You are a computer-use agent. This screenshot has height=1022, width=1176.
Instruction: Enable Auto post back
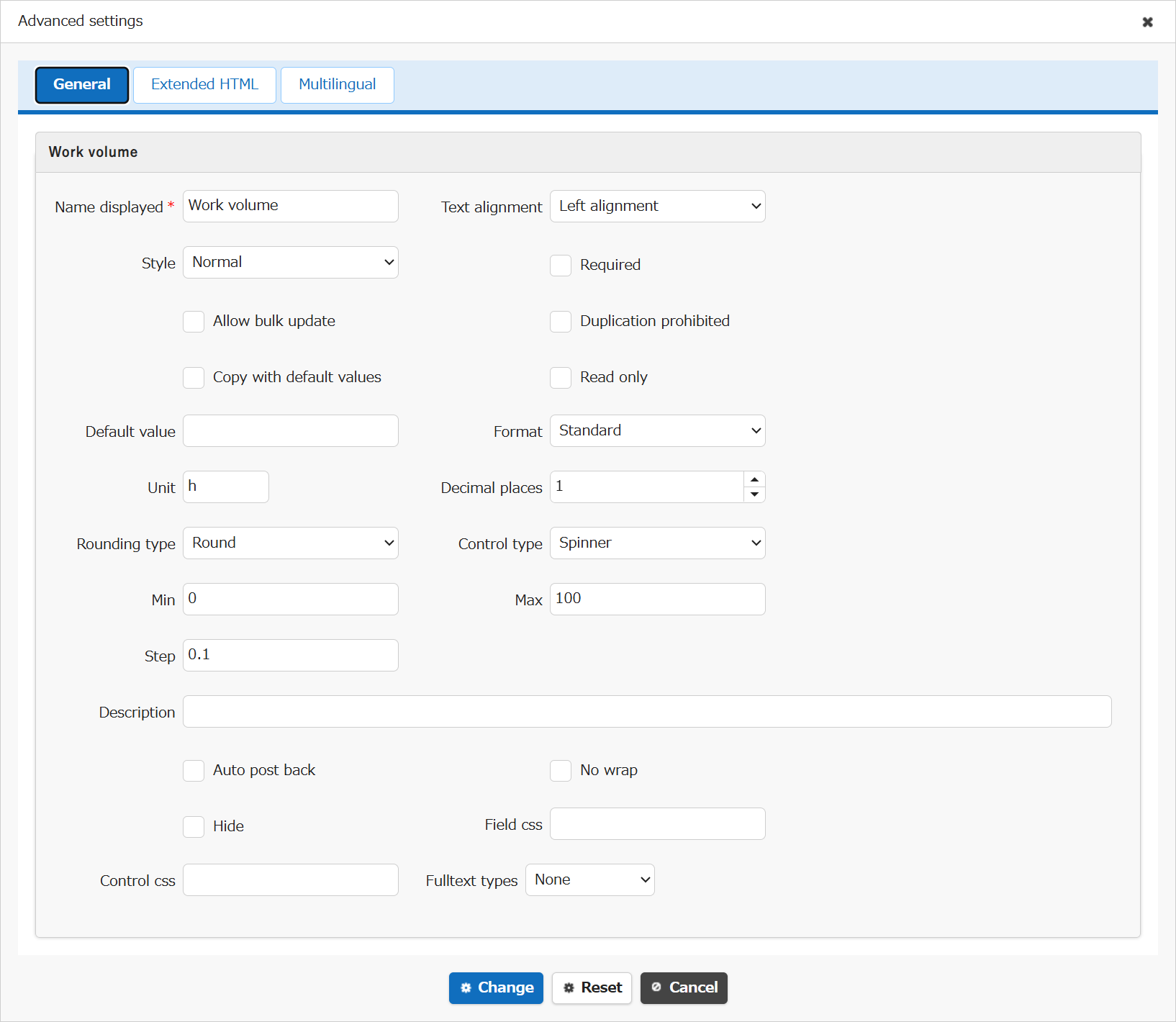click(x=194, y=770)
